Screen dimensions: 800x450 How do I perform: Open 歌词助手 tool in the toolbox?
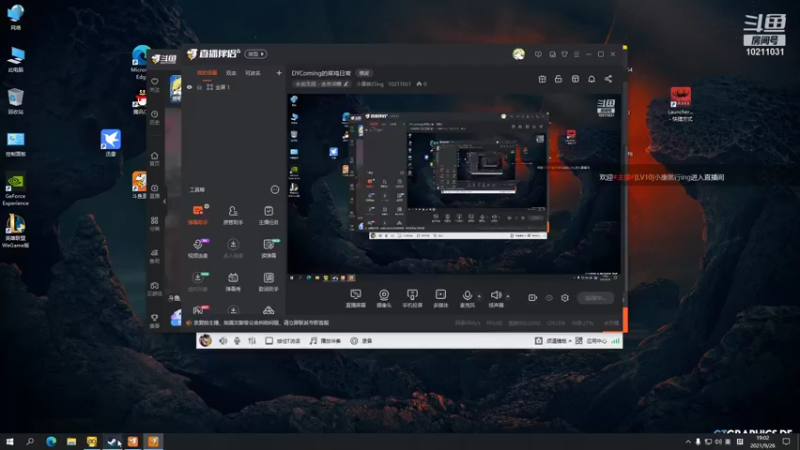tap(268, 281)
